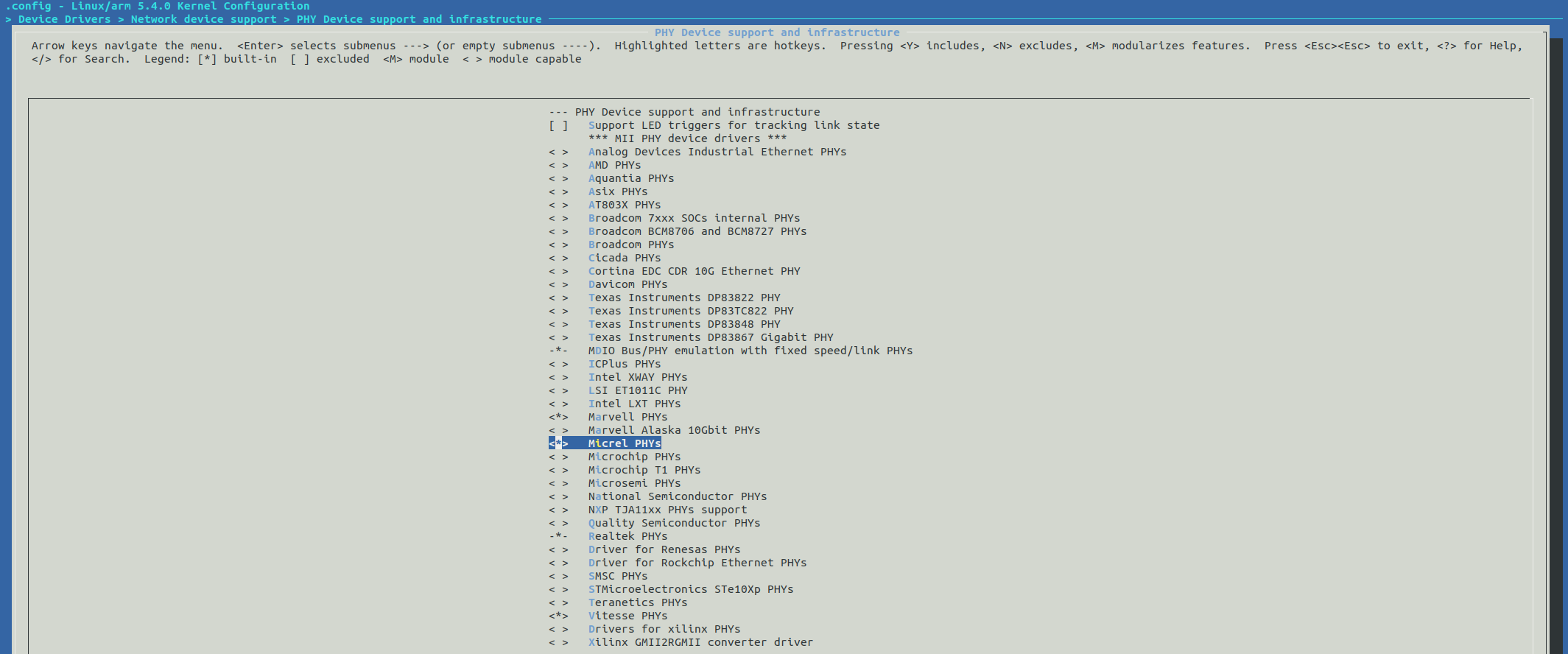Click the PHY Device support and infrastructure header row

pyautogui.click(x=684, y=112)
